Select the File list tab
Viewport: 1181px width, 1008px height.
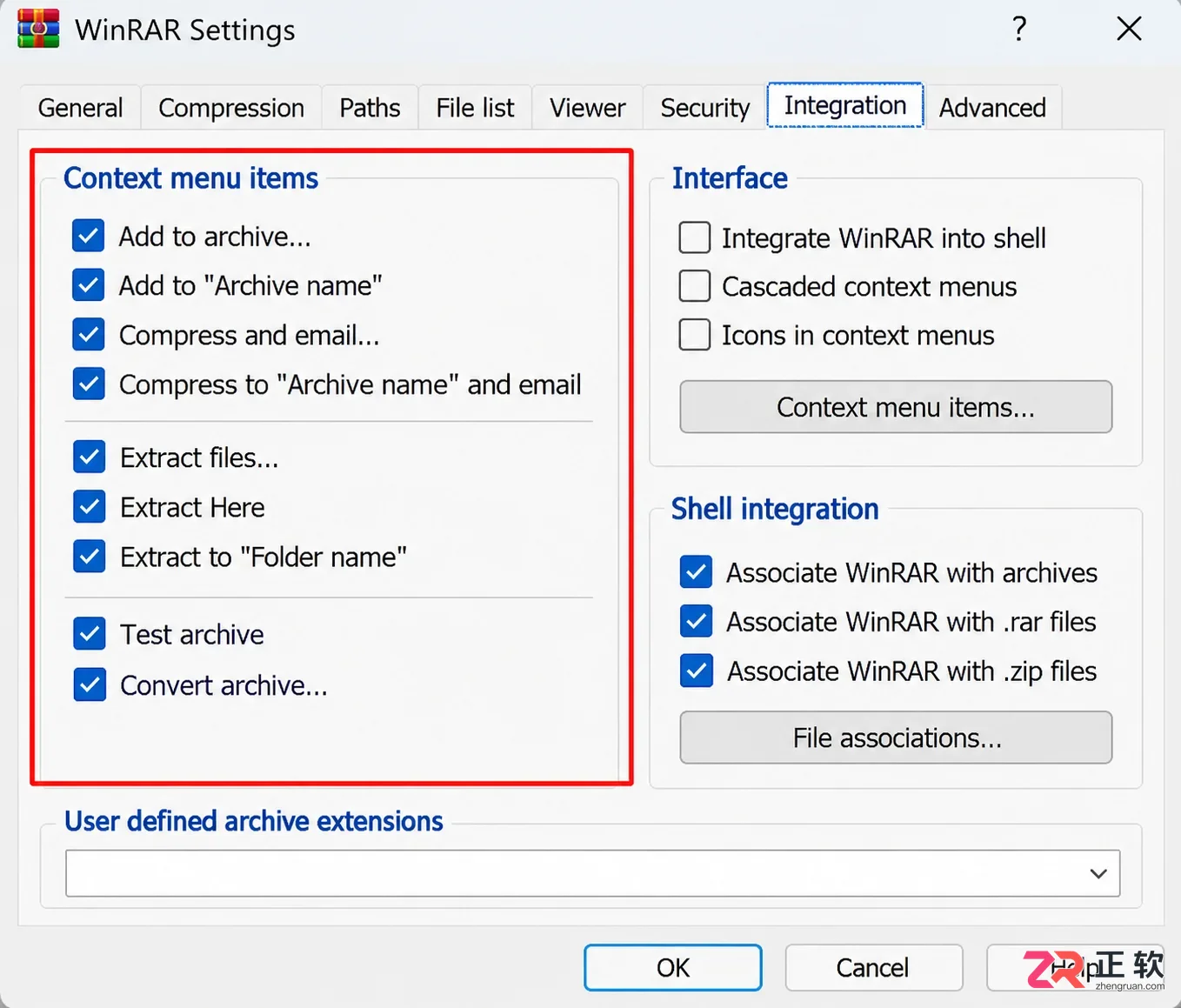(475, 107)
